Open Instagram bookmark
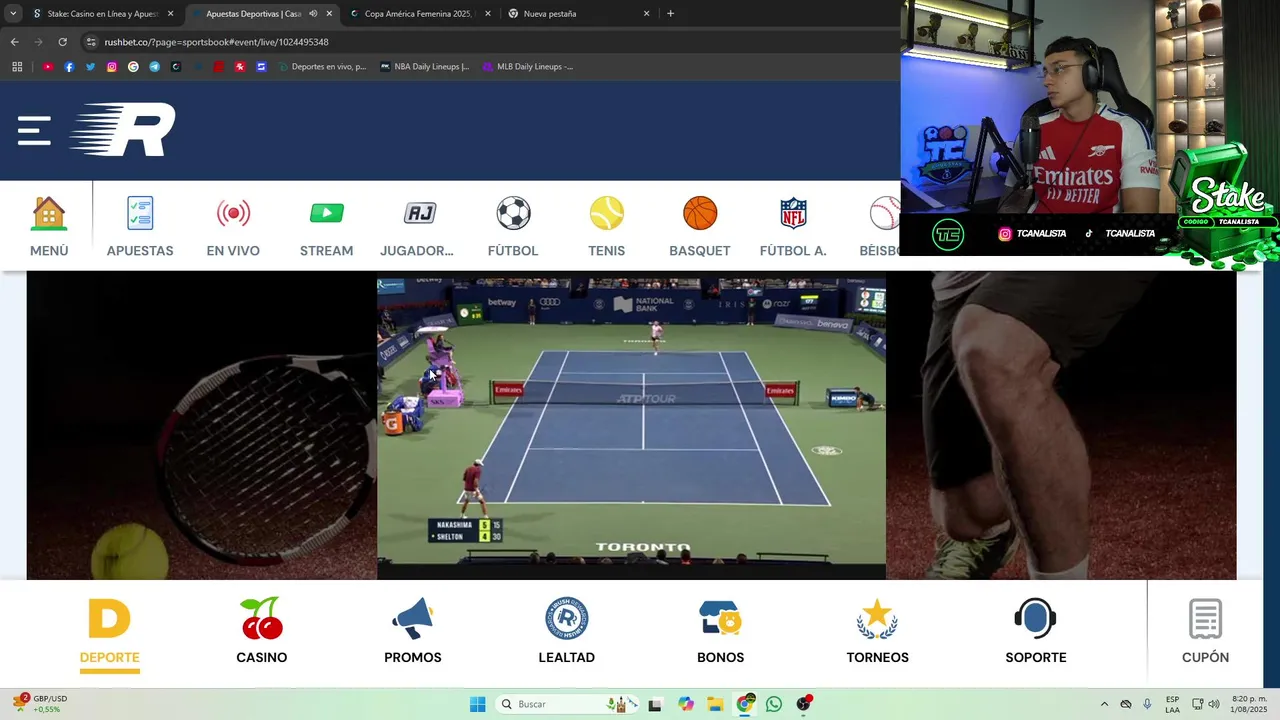Image resolution: width=1280 pixels, height=720 pixels. (112, 67)
